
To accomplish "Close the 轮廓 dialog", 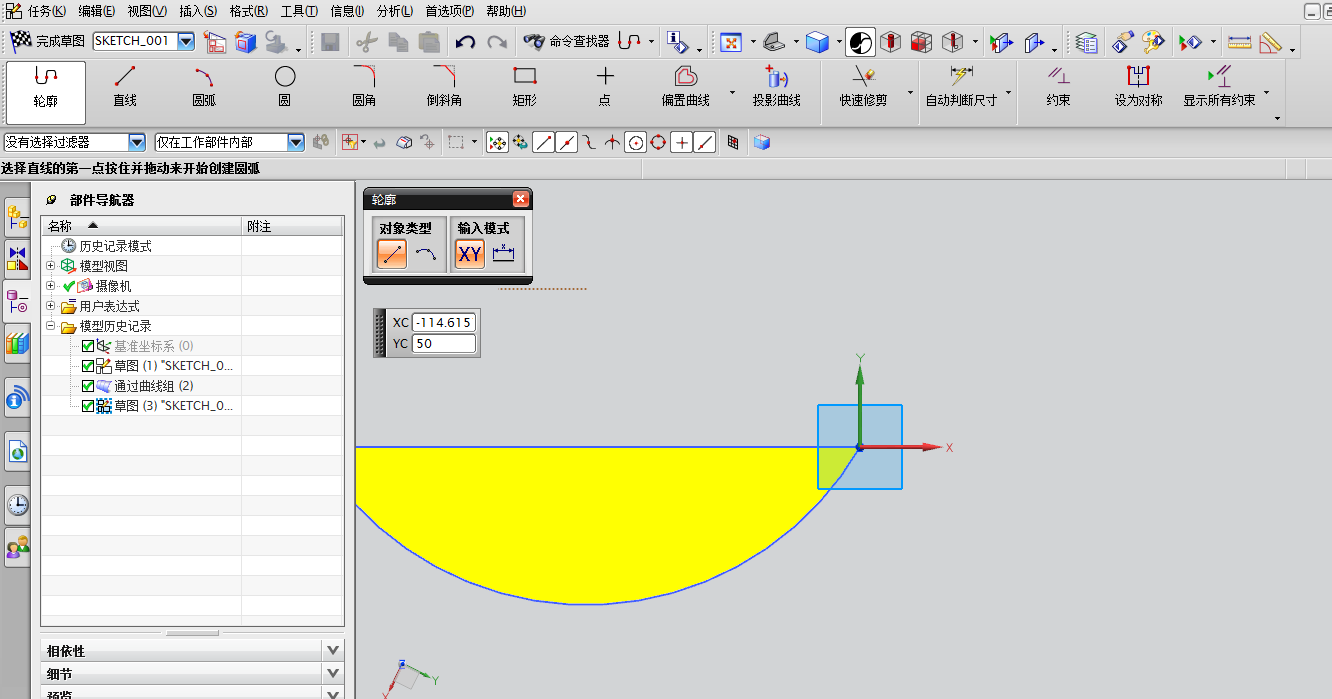I will [520, 199].
